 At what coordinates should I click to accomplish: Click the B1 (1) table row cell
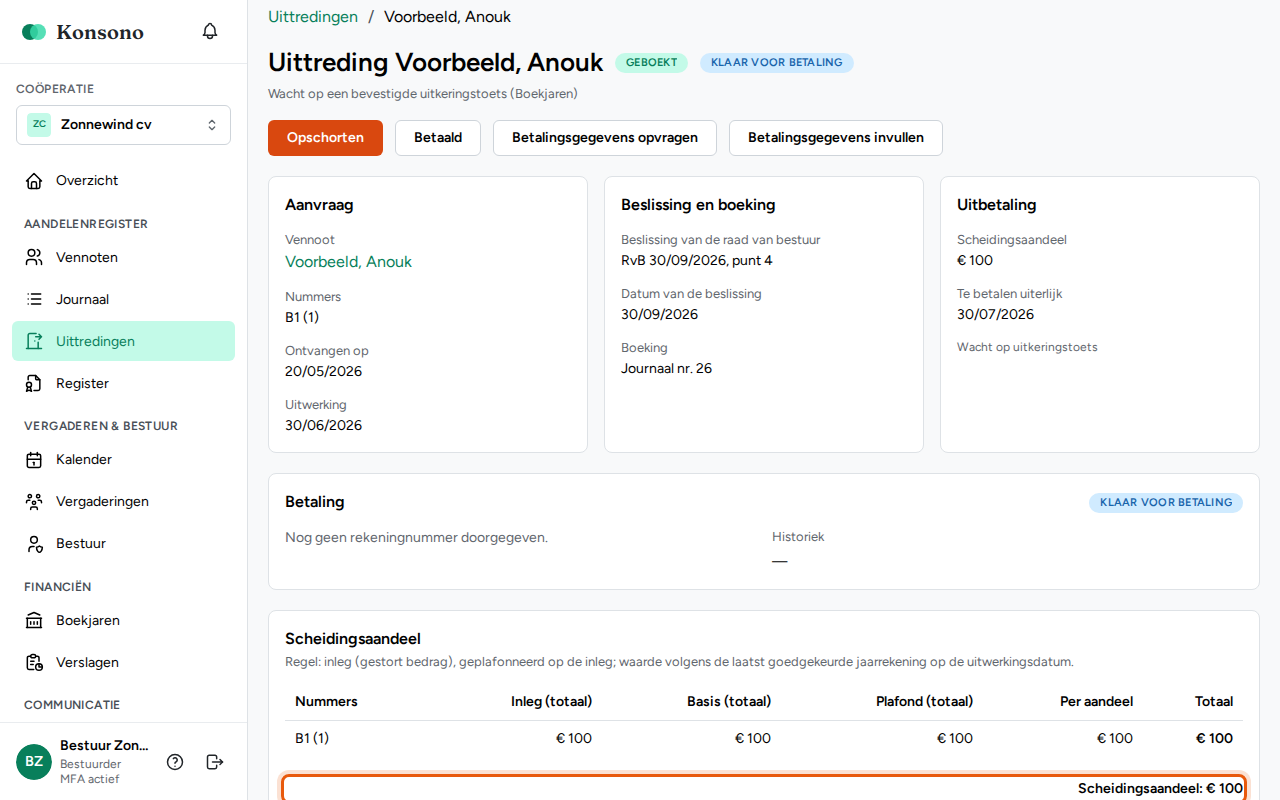click(312, 739)
